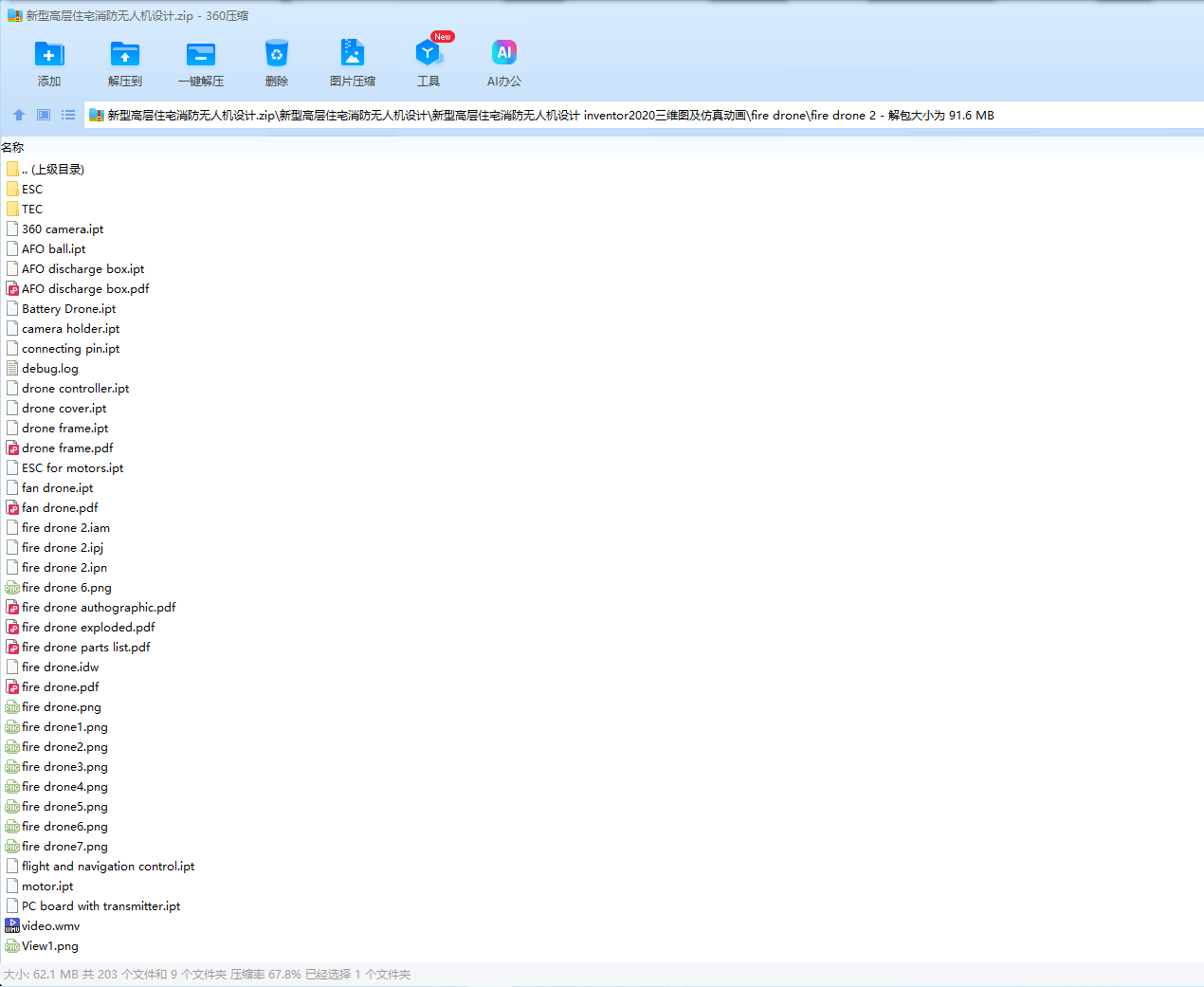
Task: Select the TEC folder
Action: point(25,209)
